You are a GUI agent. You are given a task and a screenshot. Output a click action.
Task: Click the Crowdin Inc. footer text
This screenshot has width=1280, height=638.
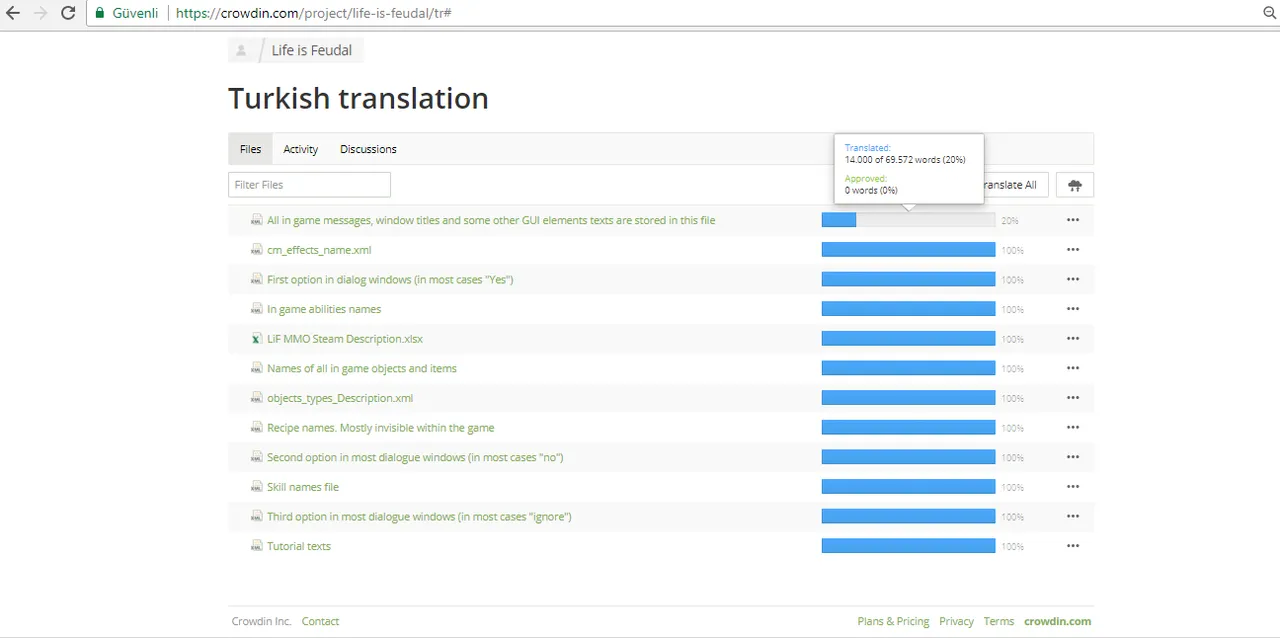(261, 621)
